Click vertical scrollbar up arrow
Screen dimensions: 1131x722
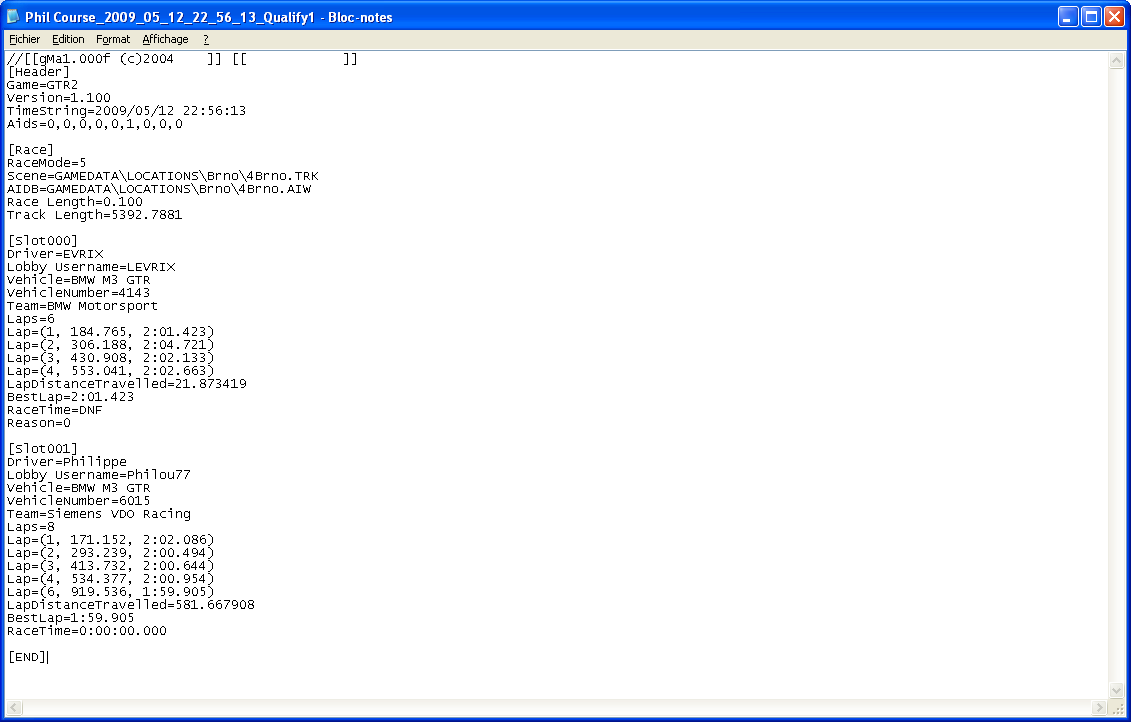point(1116,61)
